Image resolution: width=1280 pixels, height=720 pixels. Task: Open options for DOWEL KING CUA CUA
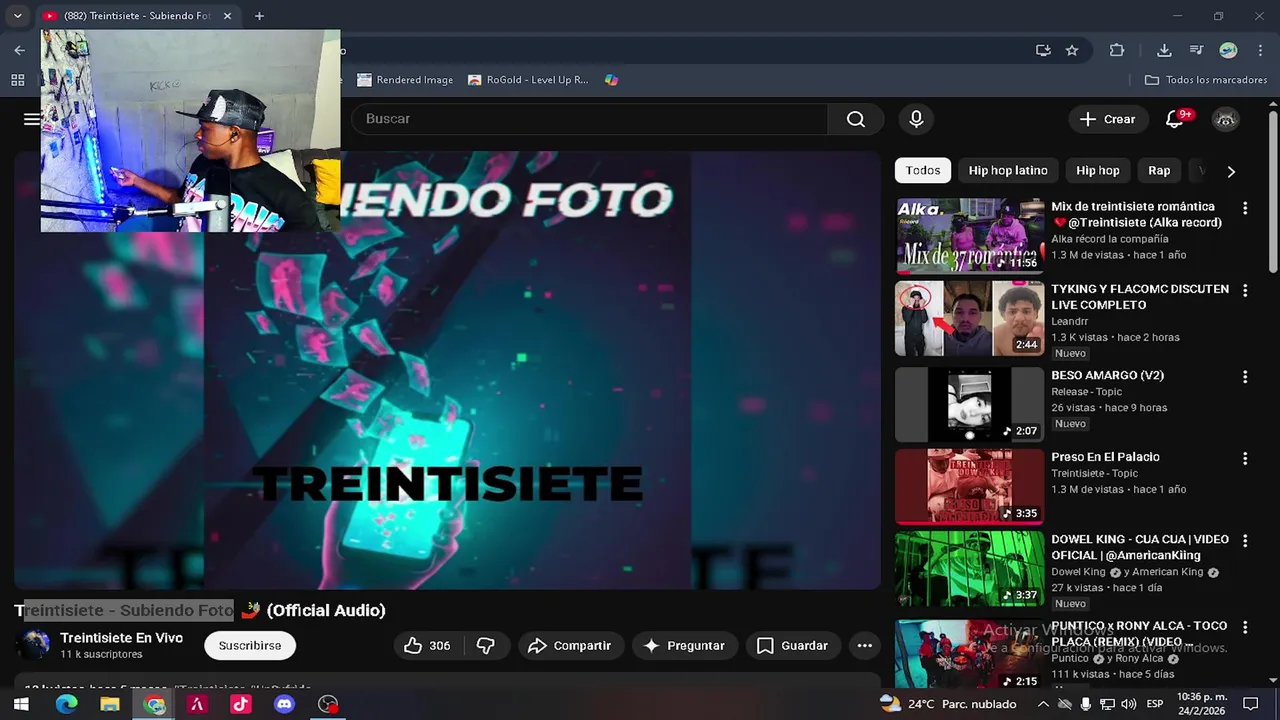1245,540
